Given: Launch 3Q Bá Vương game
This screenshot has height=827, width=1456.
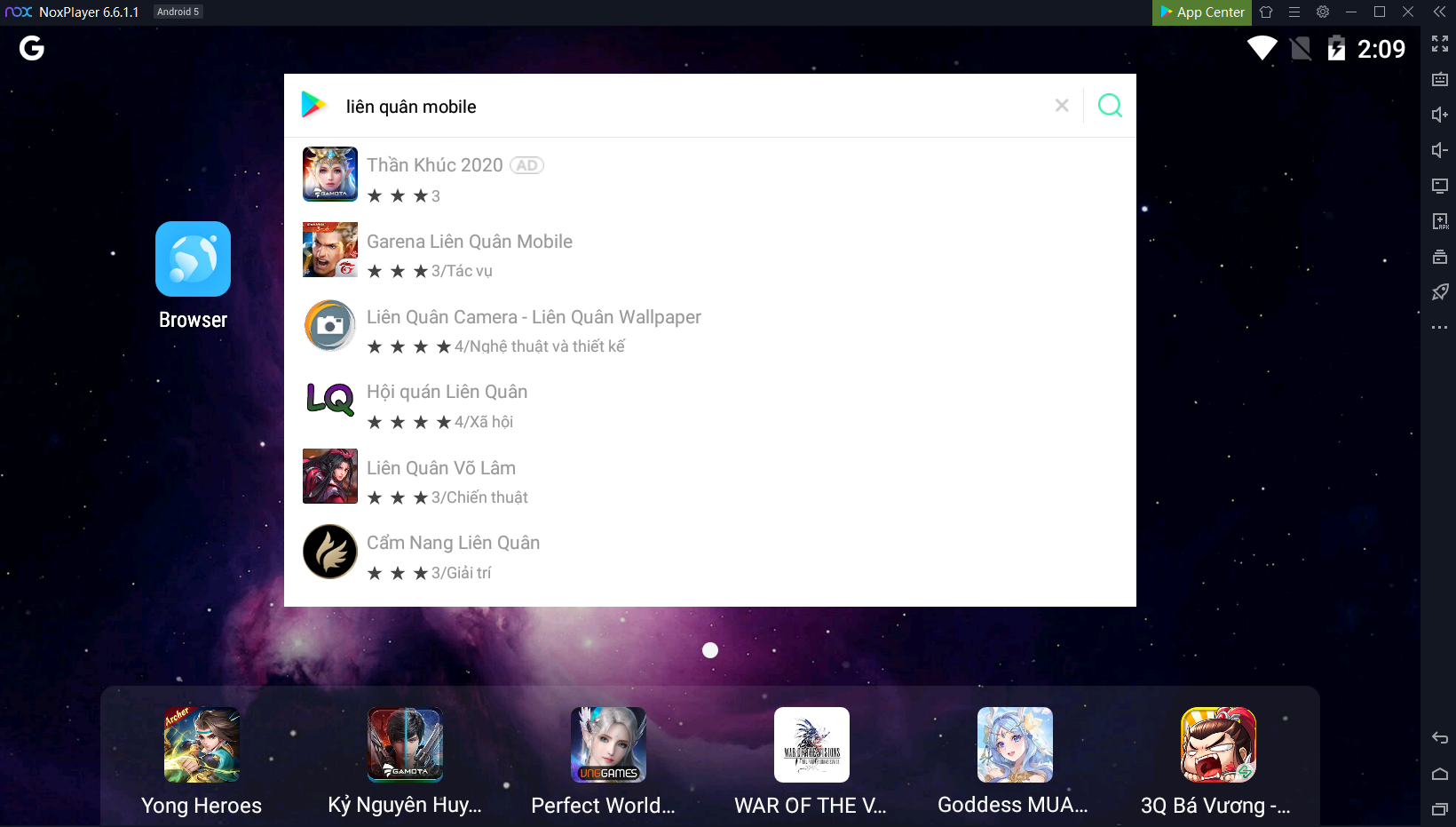Looking at the screenshot, I should [1218, 745].
